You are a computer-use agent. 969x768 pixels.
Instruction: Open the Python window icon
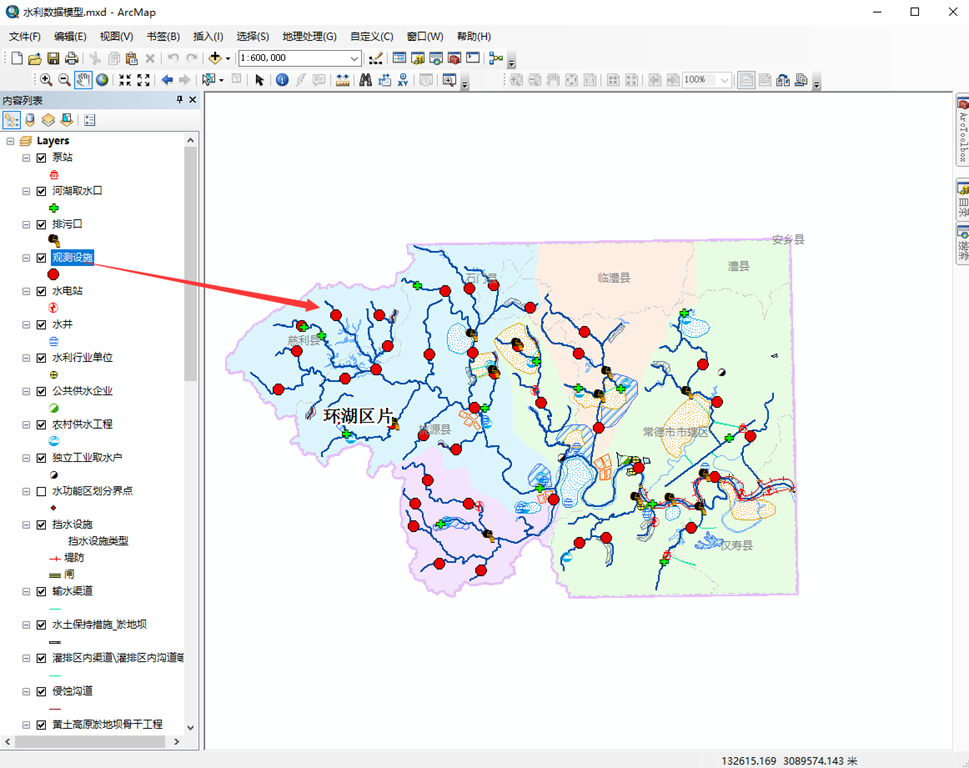pyautogui.click(x=473, y=58)
